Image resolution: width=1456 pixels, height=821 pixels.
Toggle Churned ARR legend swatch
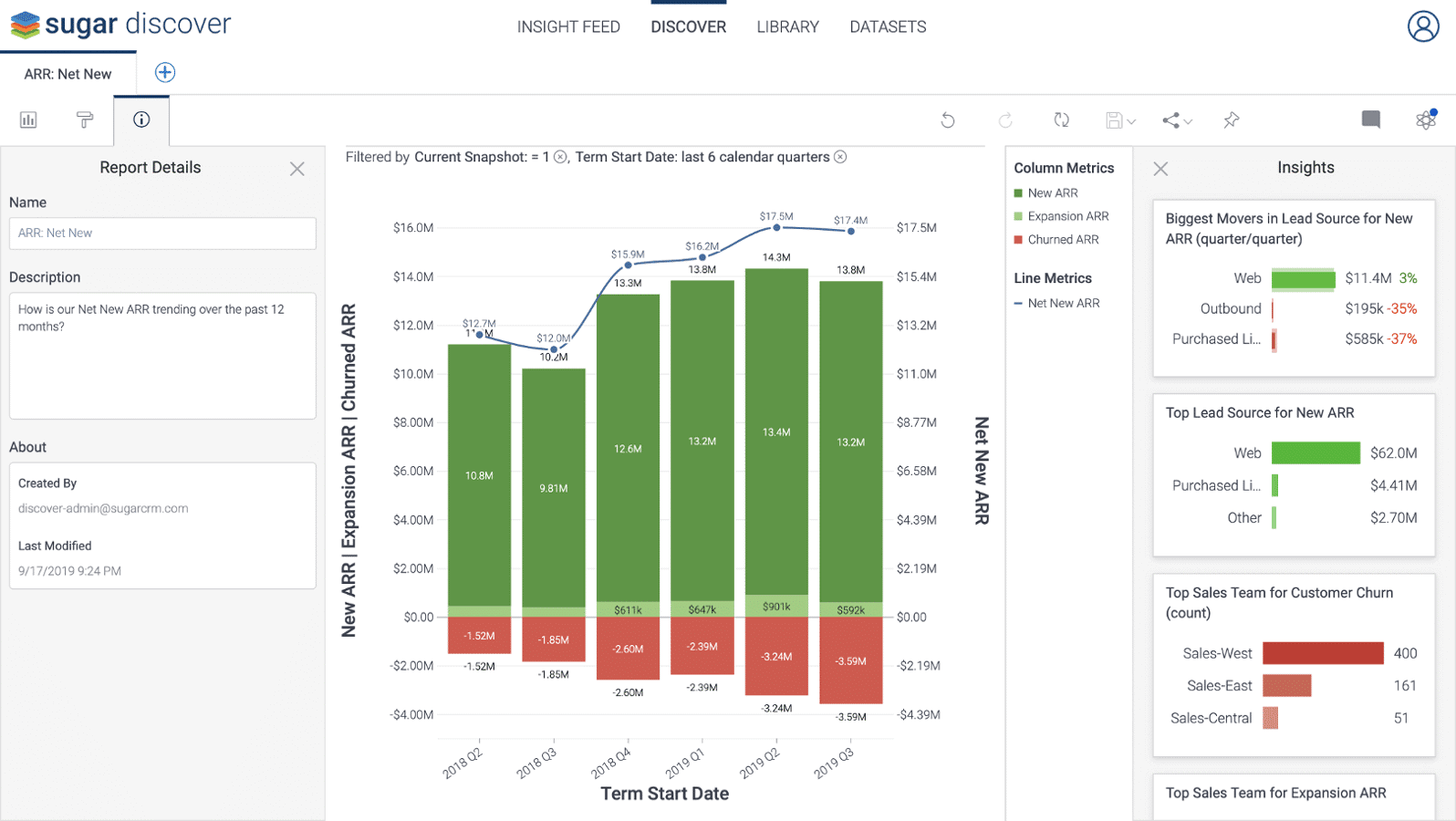(x=1018, y=240)
